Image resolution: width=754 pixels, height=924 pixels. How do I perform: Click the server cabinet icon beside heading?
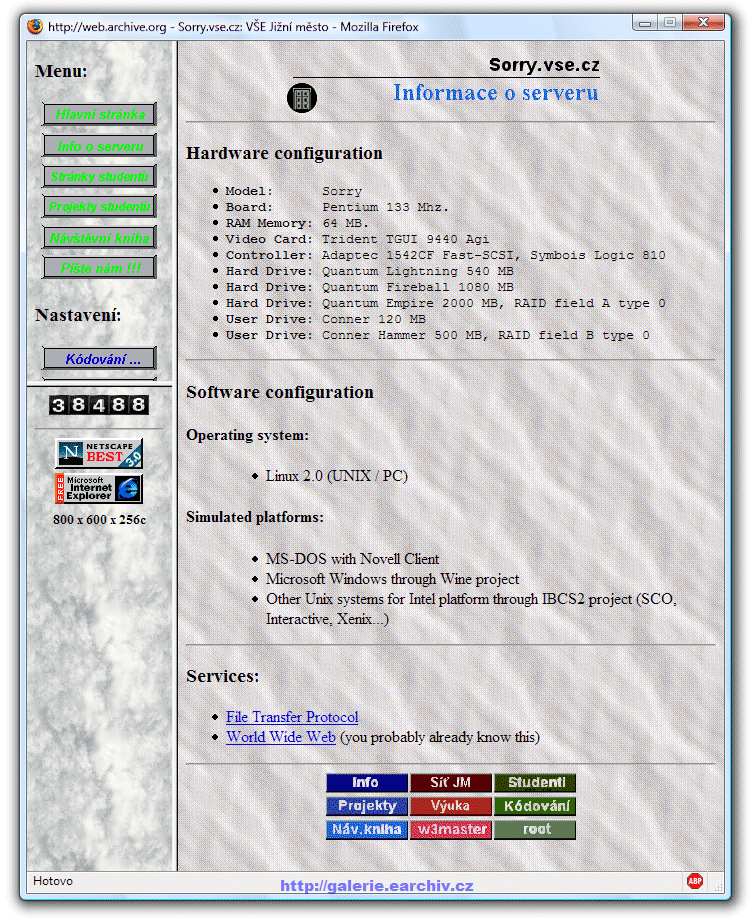(302, 98)
